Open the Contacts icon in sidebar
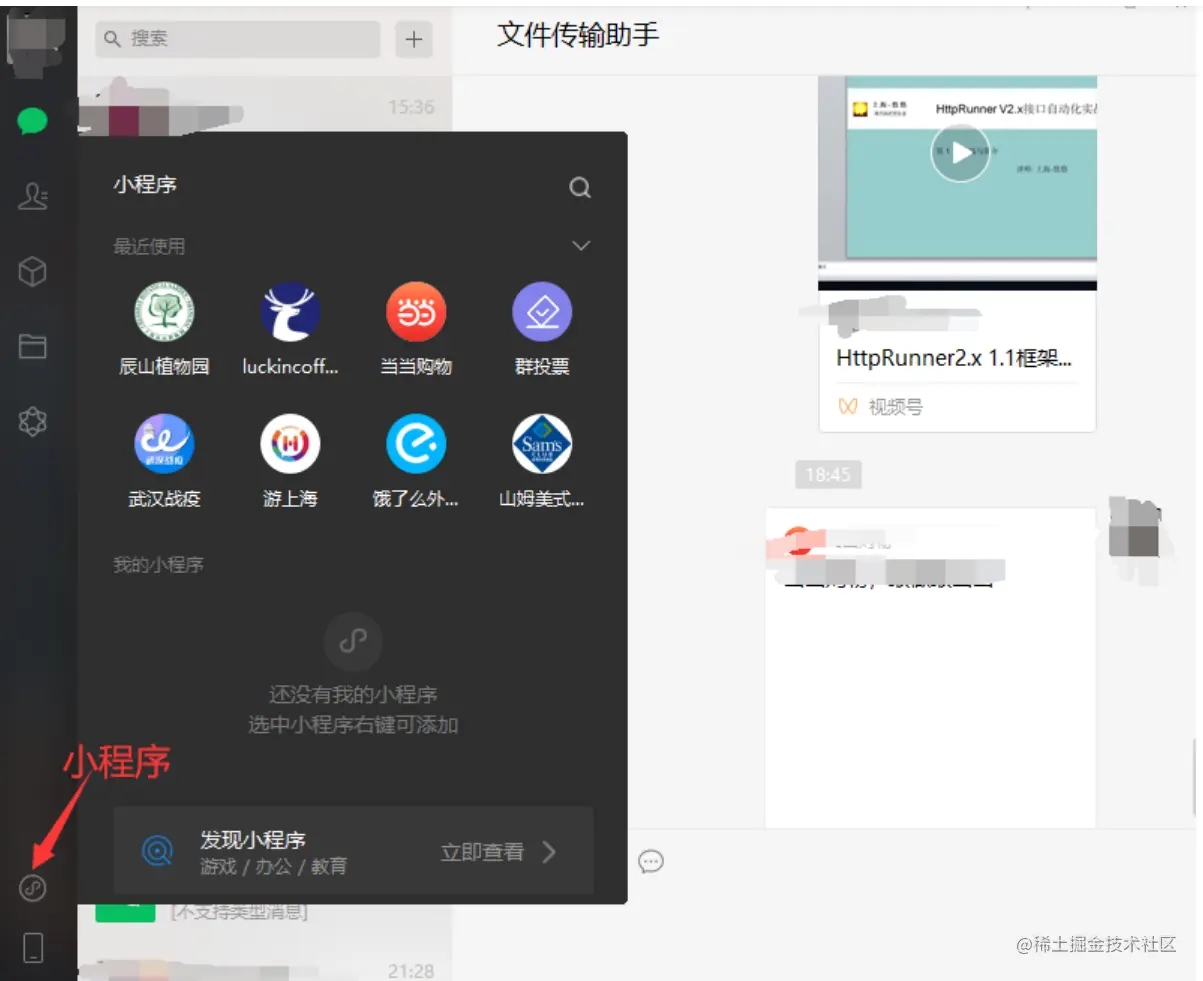This screenshot has width=1203, height=981. (33, 196)
